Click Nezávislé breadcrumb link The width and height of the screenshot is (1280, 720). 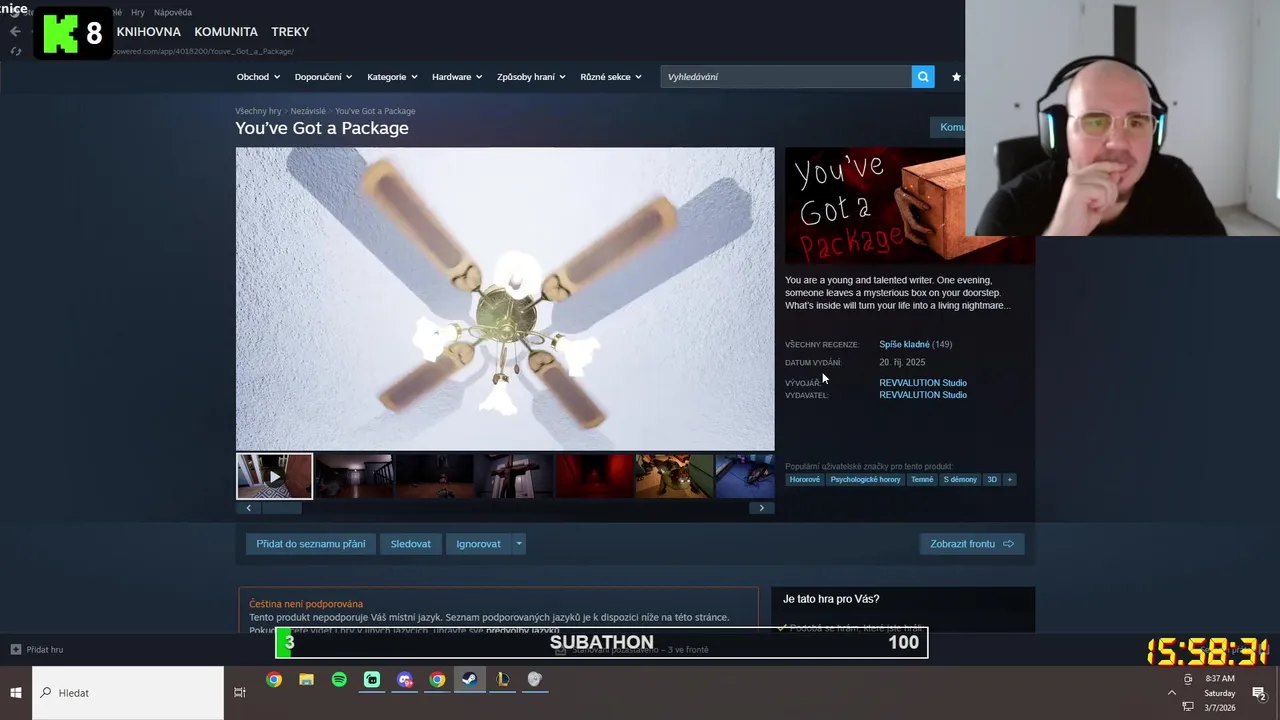click(308, 111)
